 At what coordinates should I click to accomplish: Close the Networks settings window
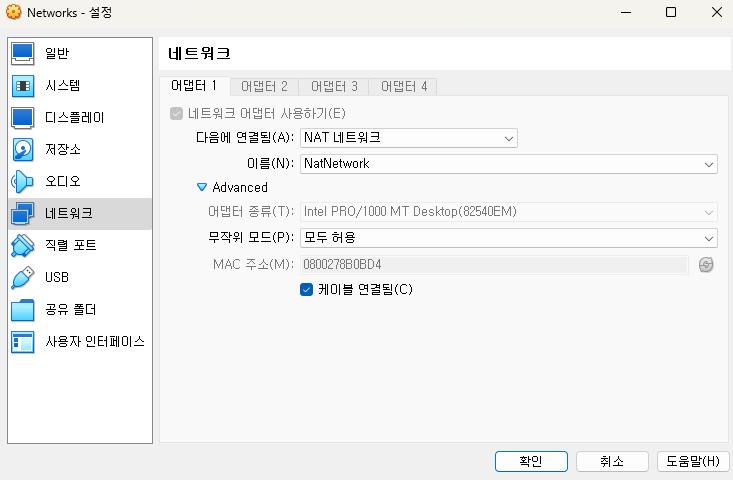pyautogui.click(x=717, y=12)
